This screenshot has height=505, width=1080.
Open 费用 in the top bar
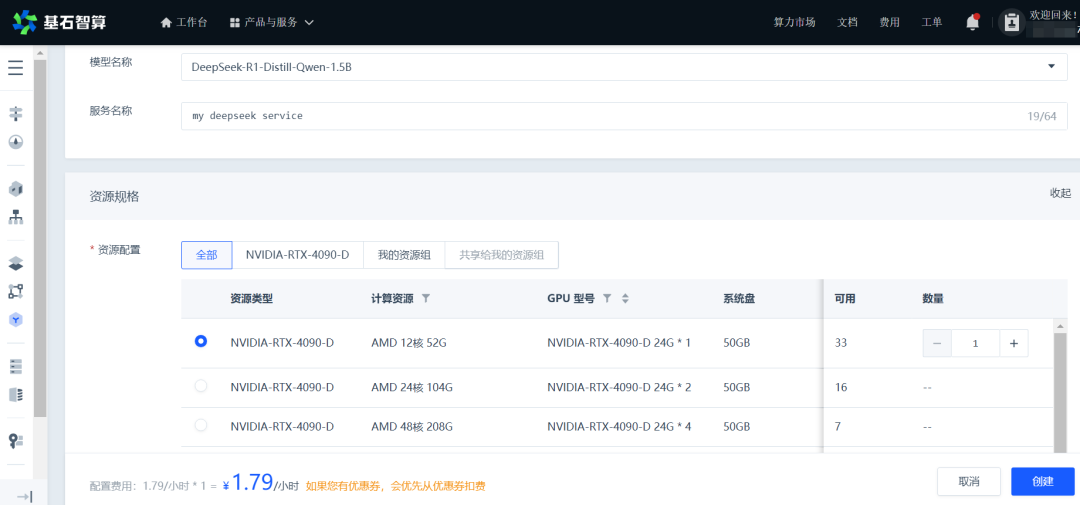tap(889, 22)
